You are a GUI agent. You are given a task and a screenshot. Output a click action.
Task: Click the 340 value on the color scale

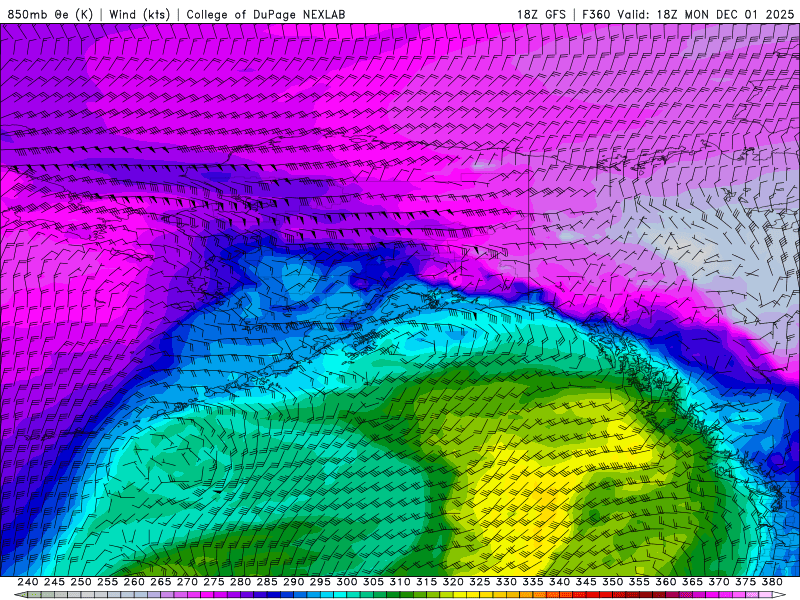[559, 582]
